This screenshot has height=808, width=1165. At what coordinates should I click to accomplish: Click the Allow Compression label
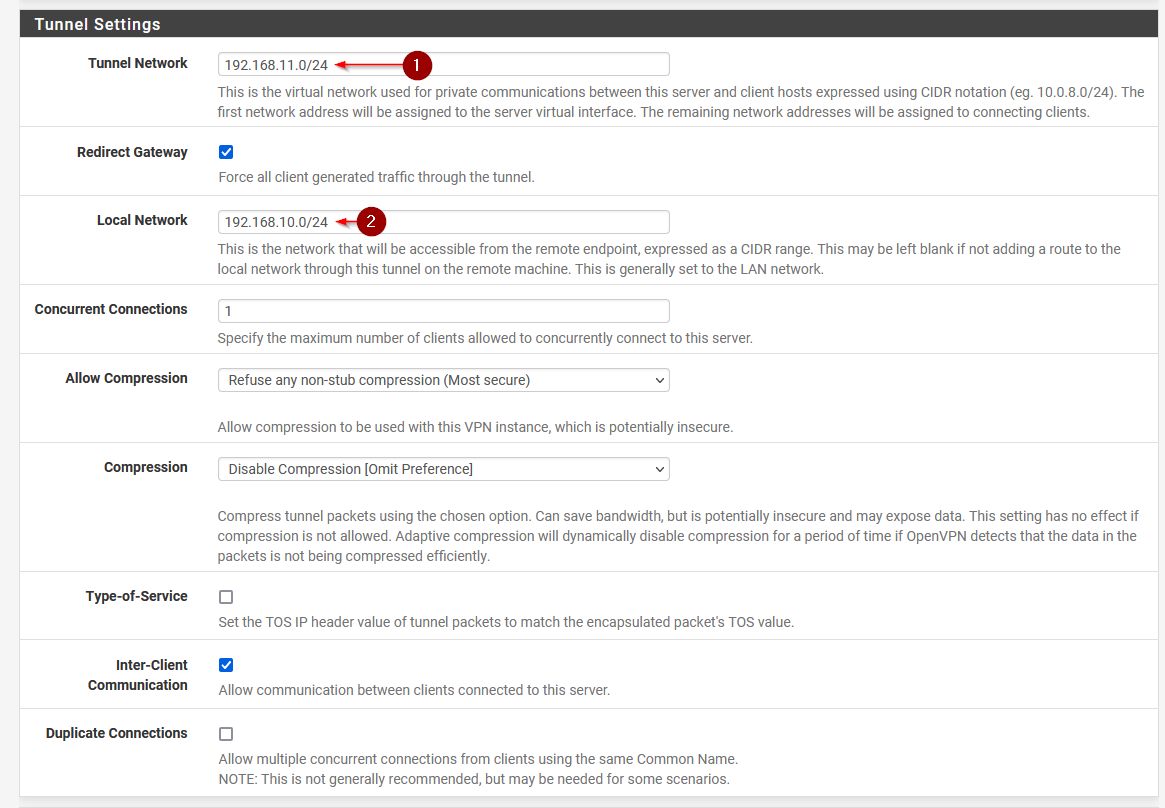[x=126, y=378]
